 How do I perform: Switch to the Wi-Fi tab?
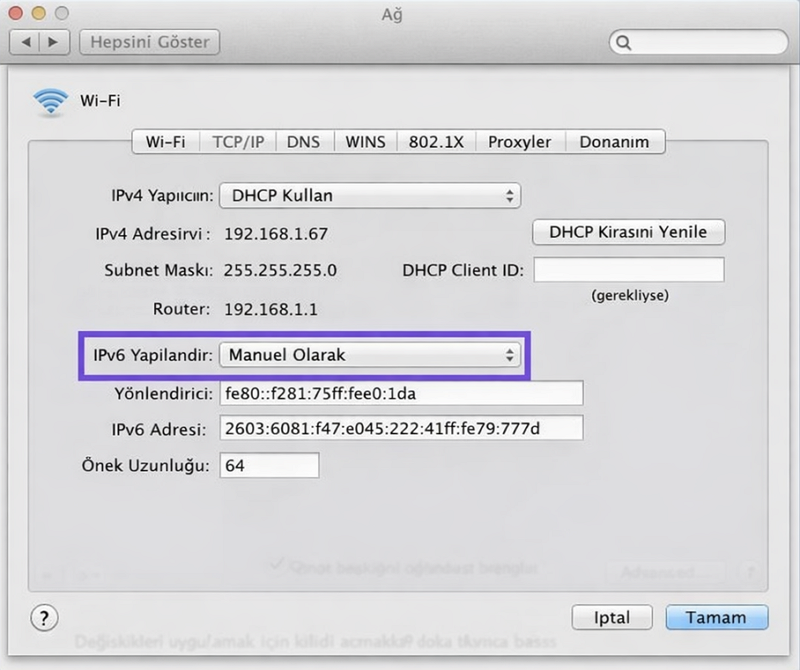click(165, 142)
